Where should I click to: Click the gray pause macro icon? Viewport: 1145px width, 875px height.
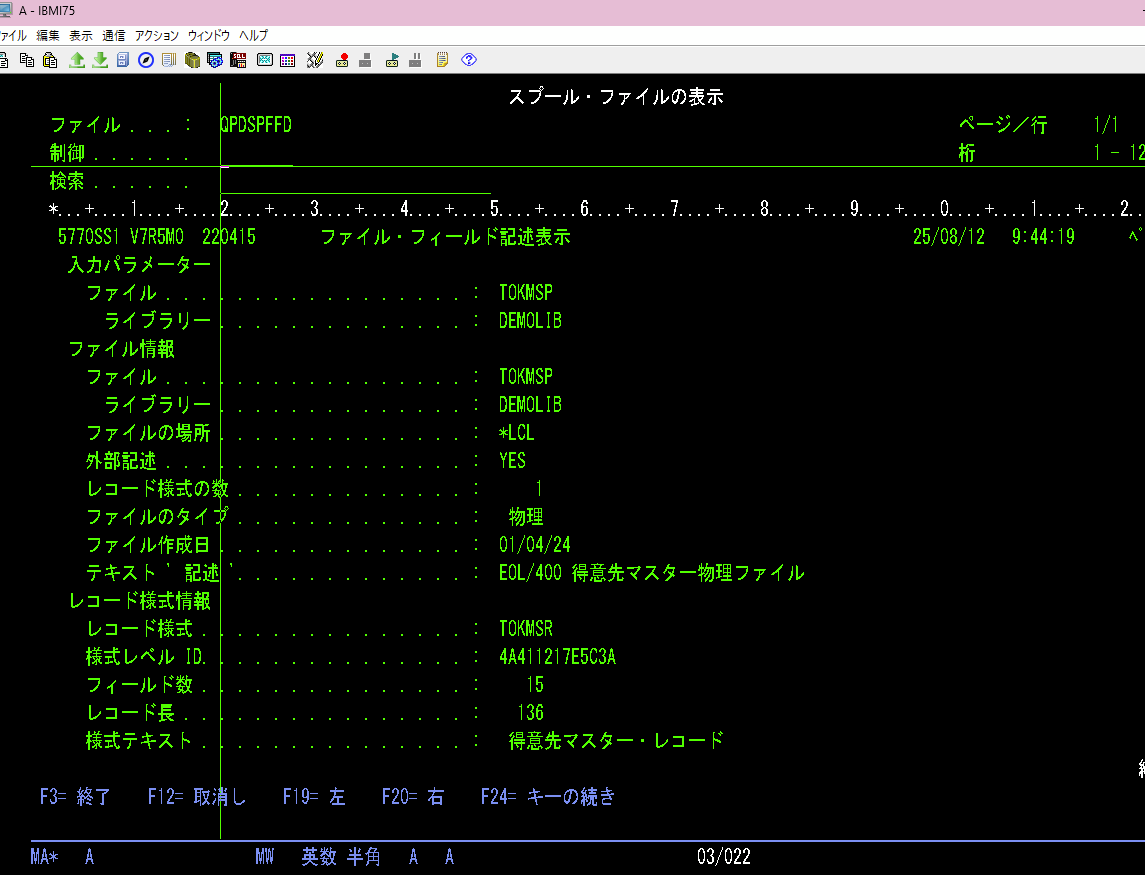pos(416,60)
